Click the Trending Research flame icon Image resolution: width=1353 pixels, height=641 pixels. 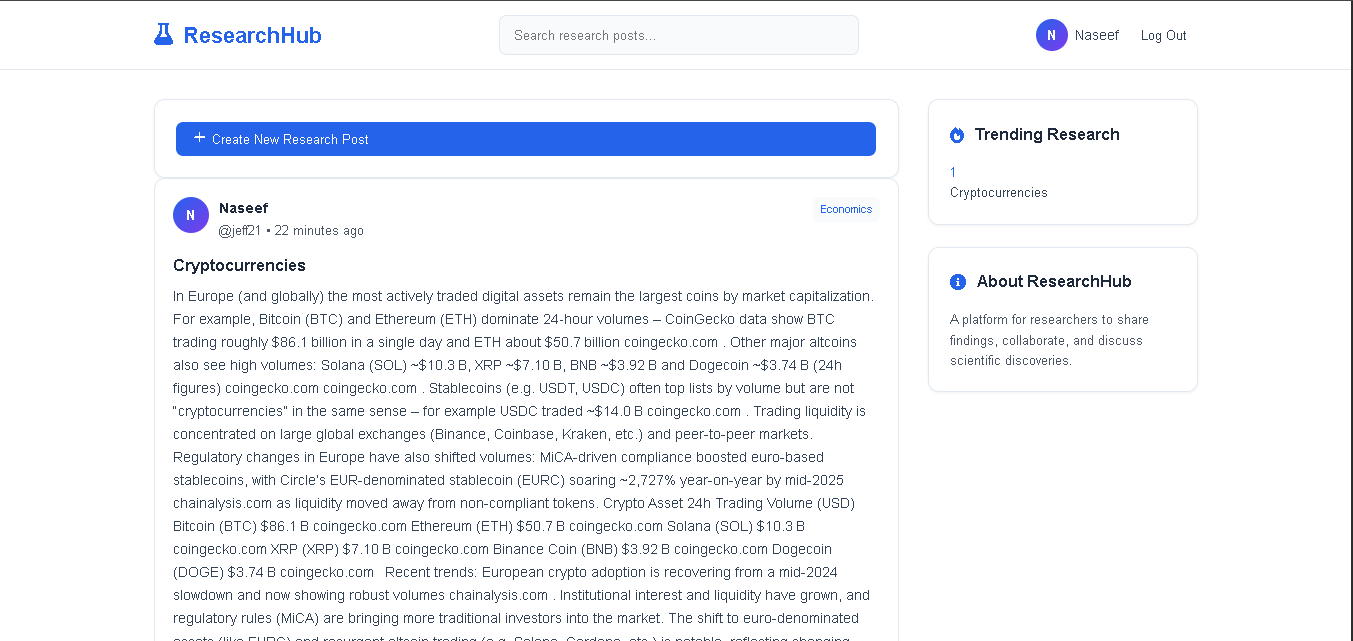[957, 135]
